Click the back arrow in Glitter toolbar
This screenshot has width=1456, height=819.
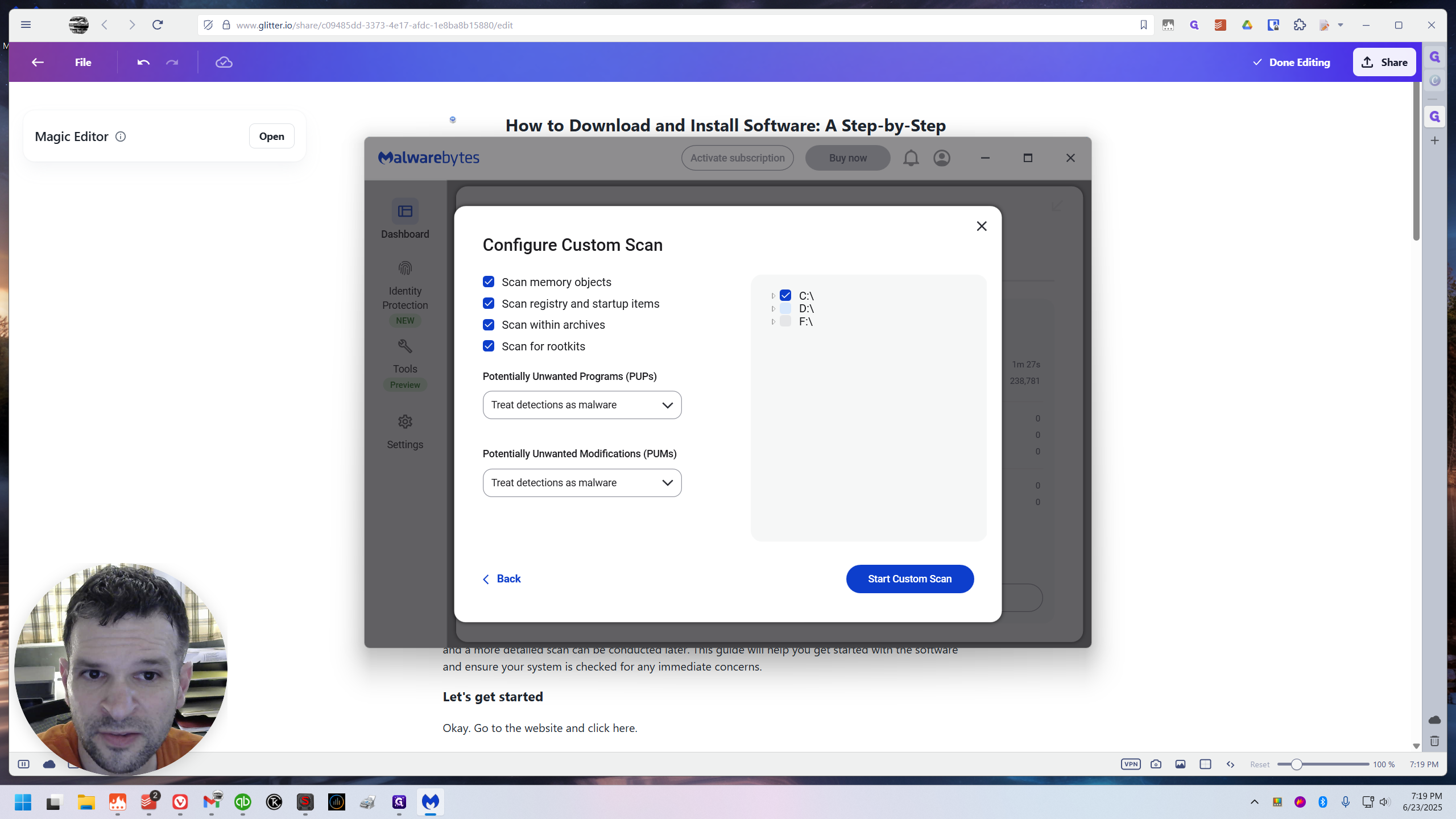coord(38,62)
